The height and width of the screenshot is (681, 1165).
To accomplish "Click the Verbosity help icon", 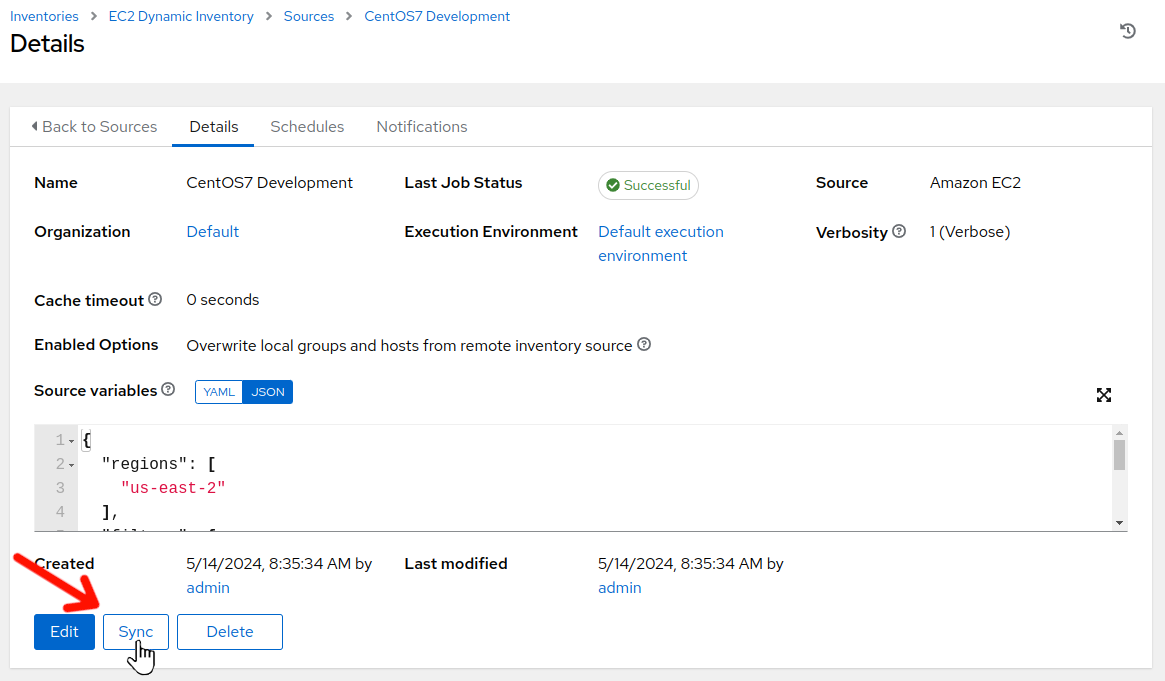I will click(899, 231).
